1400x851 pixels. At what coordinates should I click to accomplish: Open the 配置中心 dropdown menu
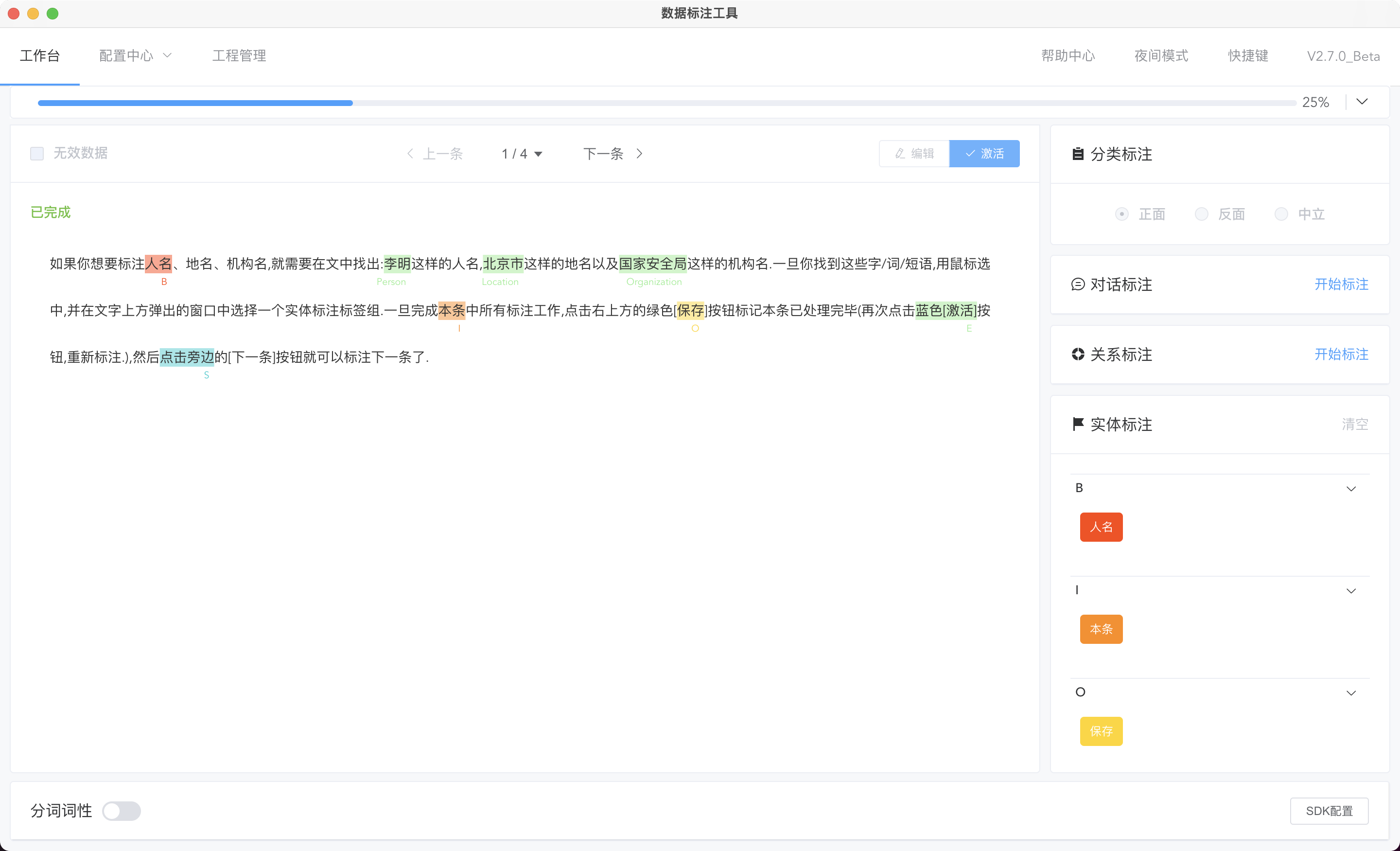click(x=135, y=56)
